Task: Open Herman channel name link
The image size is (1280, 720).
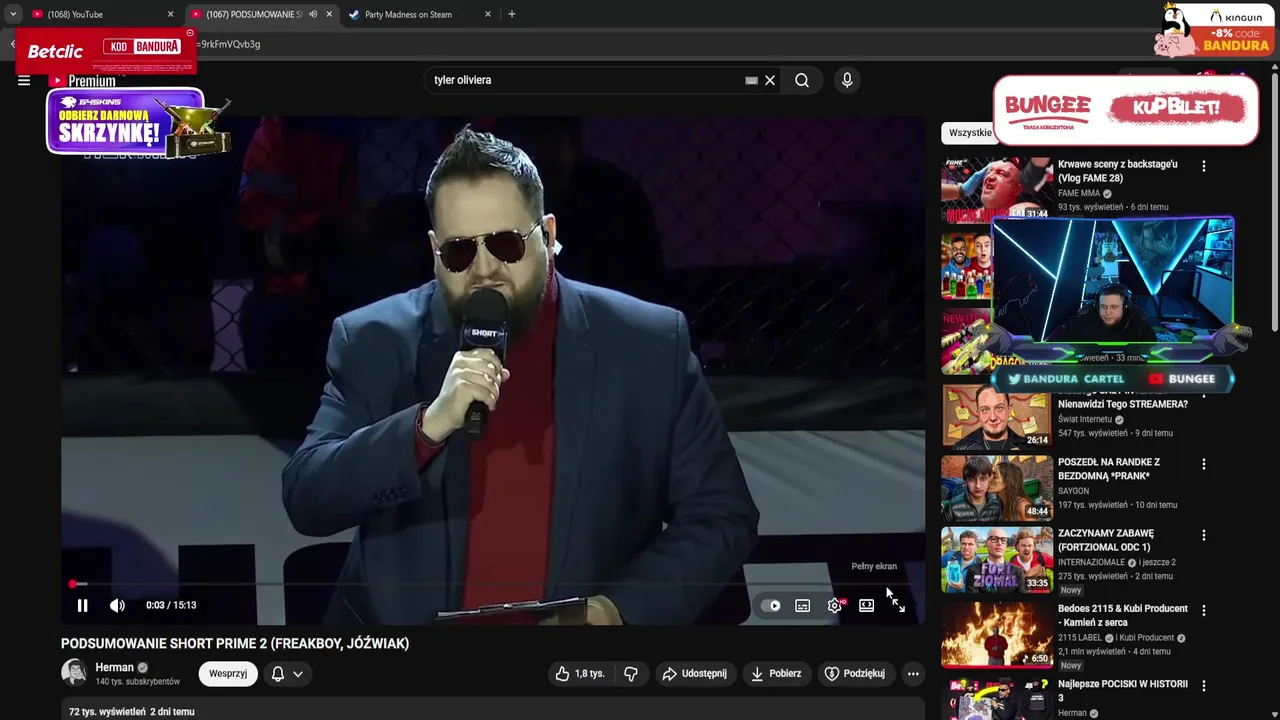Action: click(114, 667)
